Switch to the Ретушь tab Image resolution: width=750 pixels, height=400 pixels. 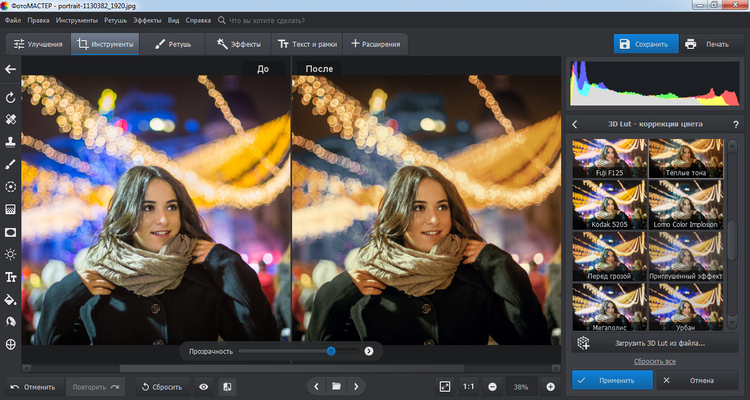[x=173, y=44]
